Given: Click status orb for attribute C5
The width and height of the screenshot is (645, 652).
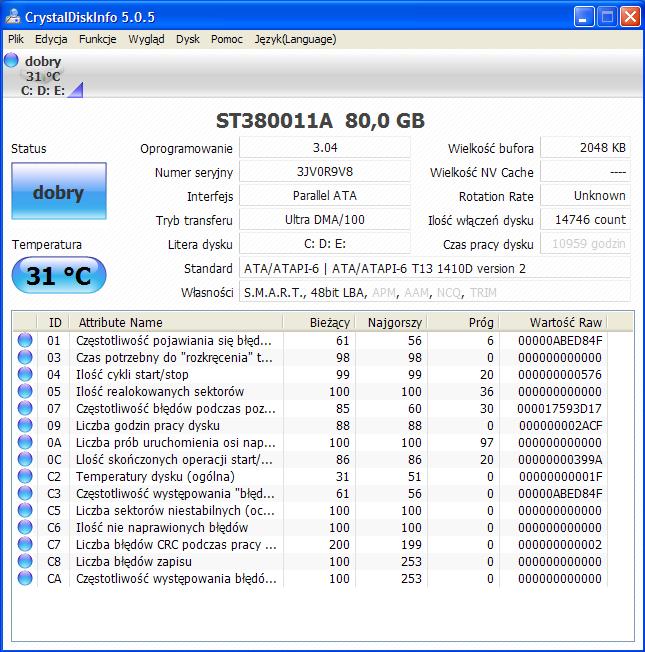Looking at the screenshot, I should tap(25, 511).
